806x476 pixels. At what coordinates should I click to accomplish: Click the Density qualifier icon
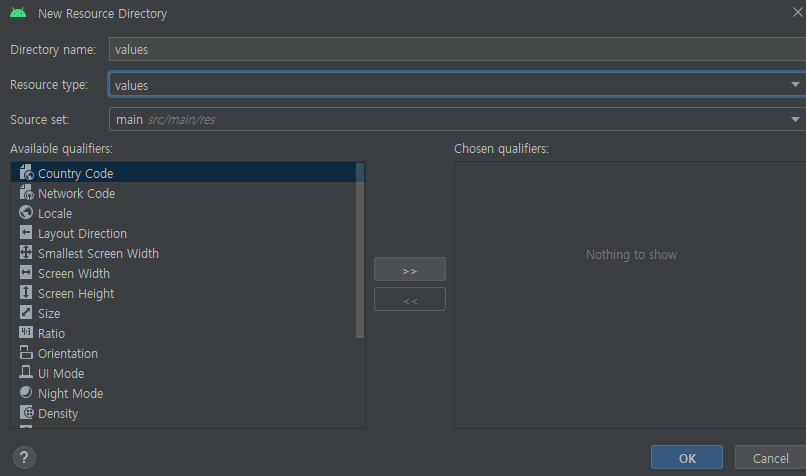(26, 412)
